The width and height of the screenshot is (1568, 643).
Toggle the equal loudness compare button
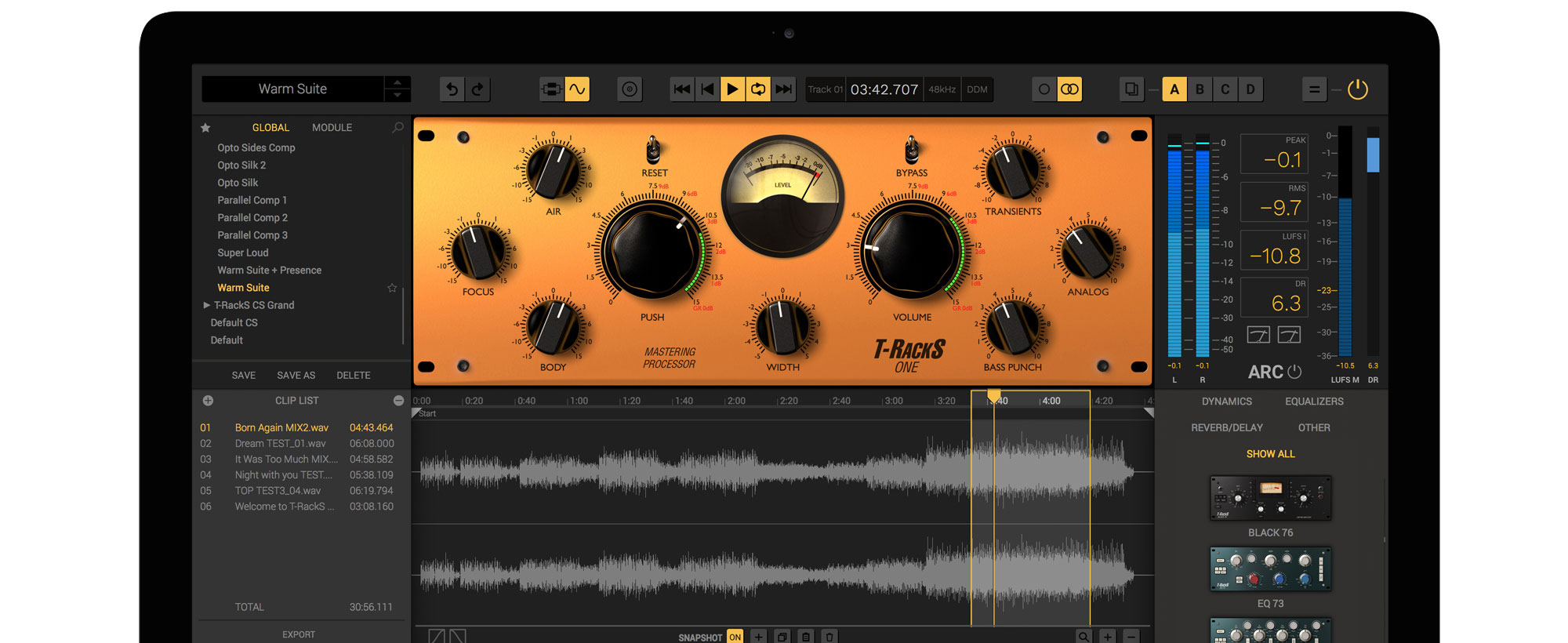(x=1314, y=89)
